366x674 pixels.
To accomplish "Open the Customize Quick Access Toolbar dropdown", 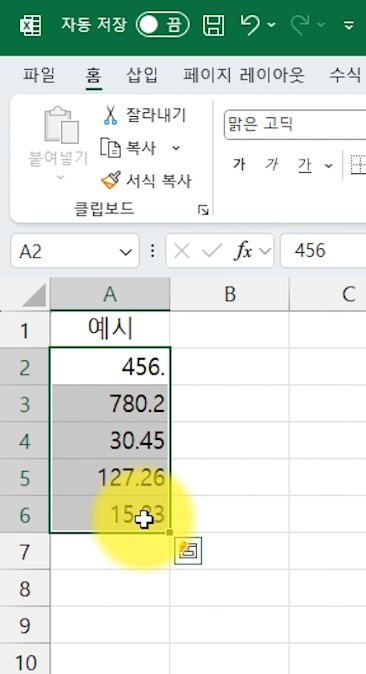I will [x=349, y=26].
